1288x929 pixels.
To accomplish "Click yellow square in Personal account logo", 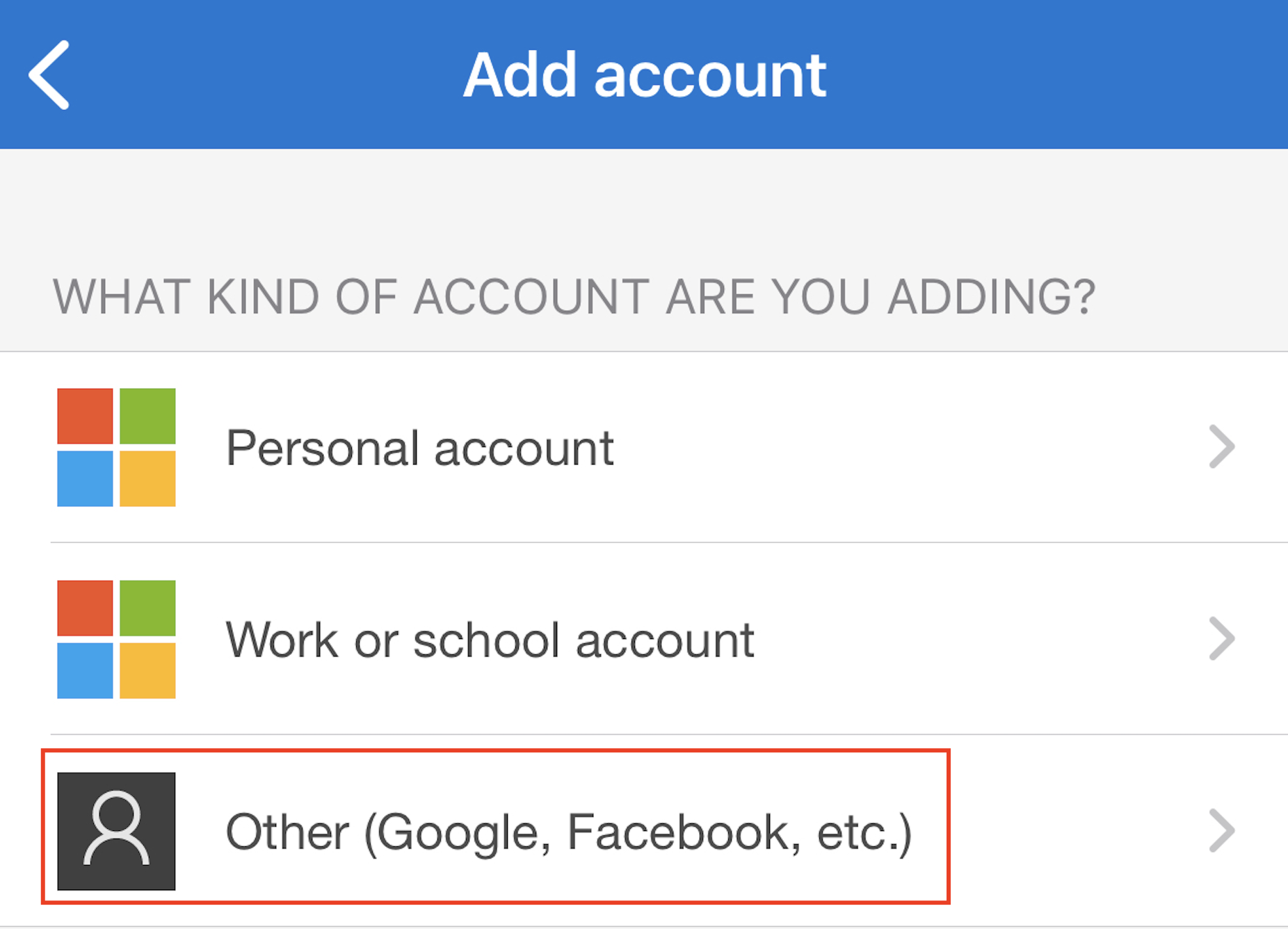I will pyautogui.click(x=147, y=478).
